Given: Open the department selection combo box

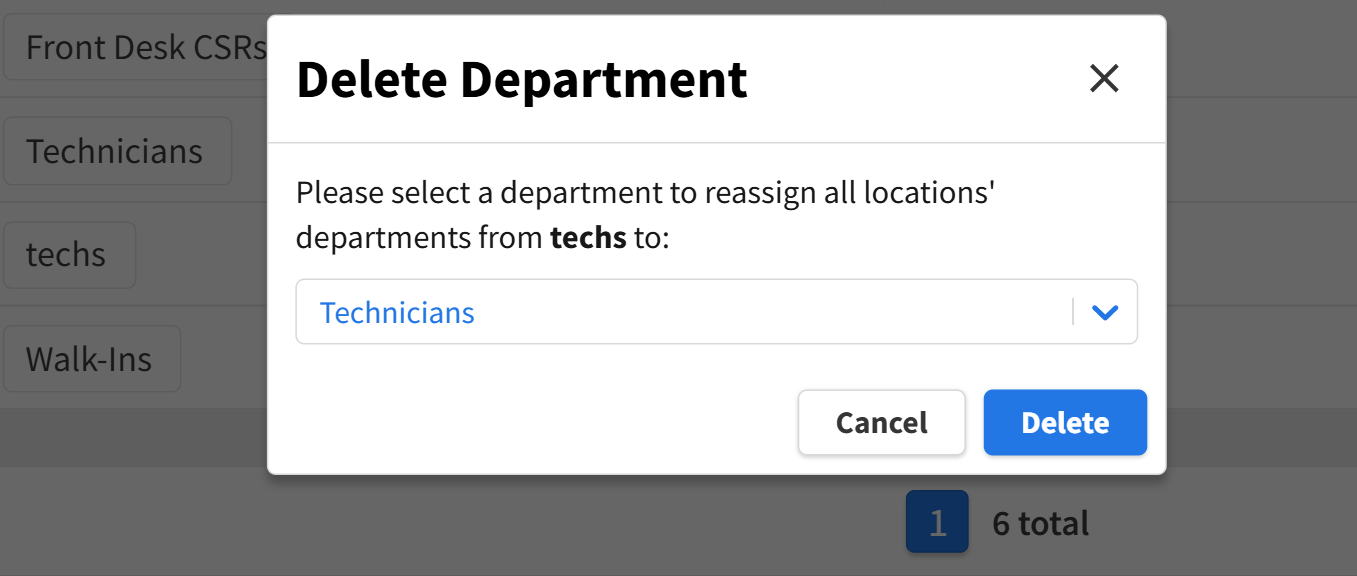Looking at the screenshot, I should [716, 311].
